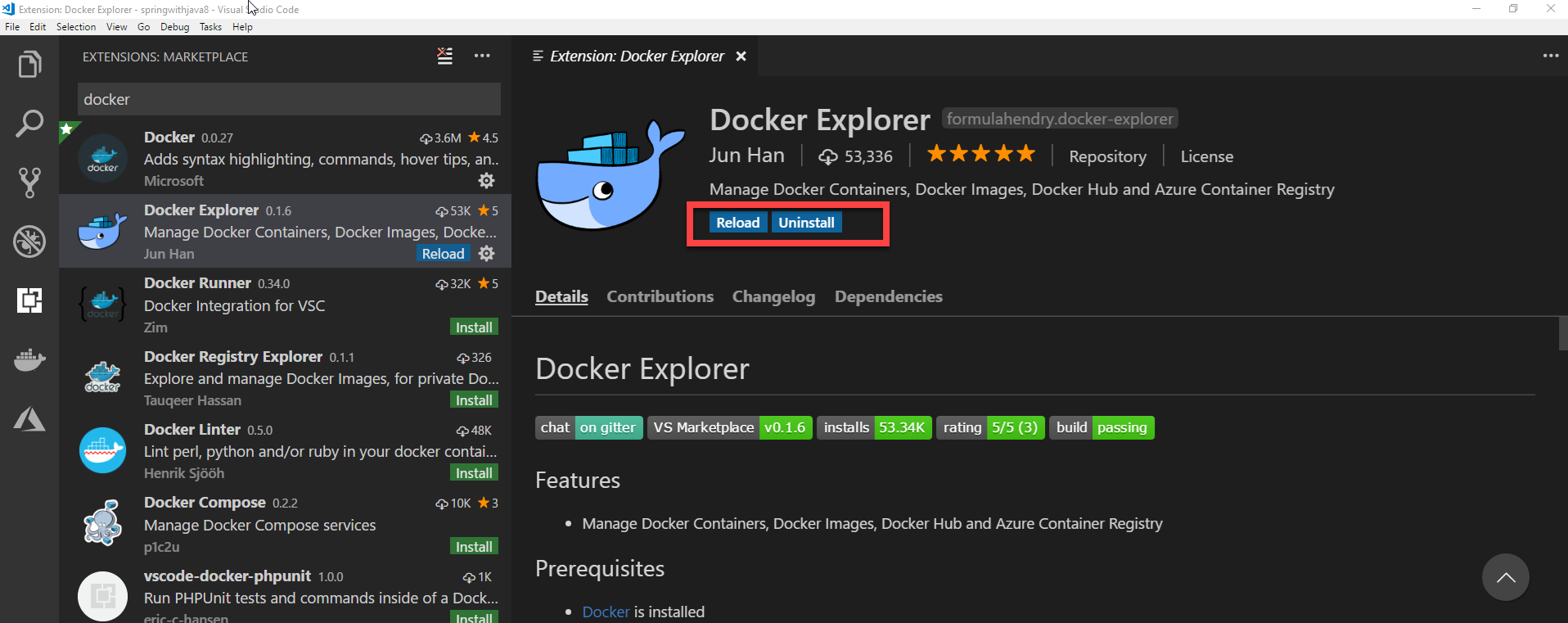The image size is (1568, 623).
Task: Click the chat on gitter badge
Action: pos(588,427)
